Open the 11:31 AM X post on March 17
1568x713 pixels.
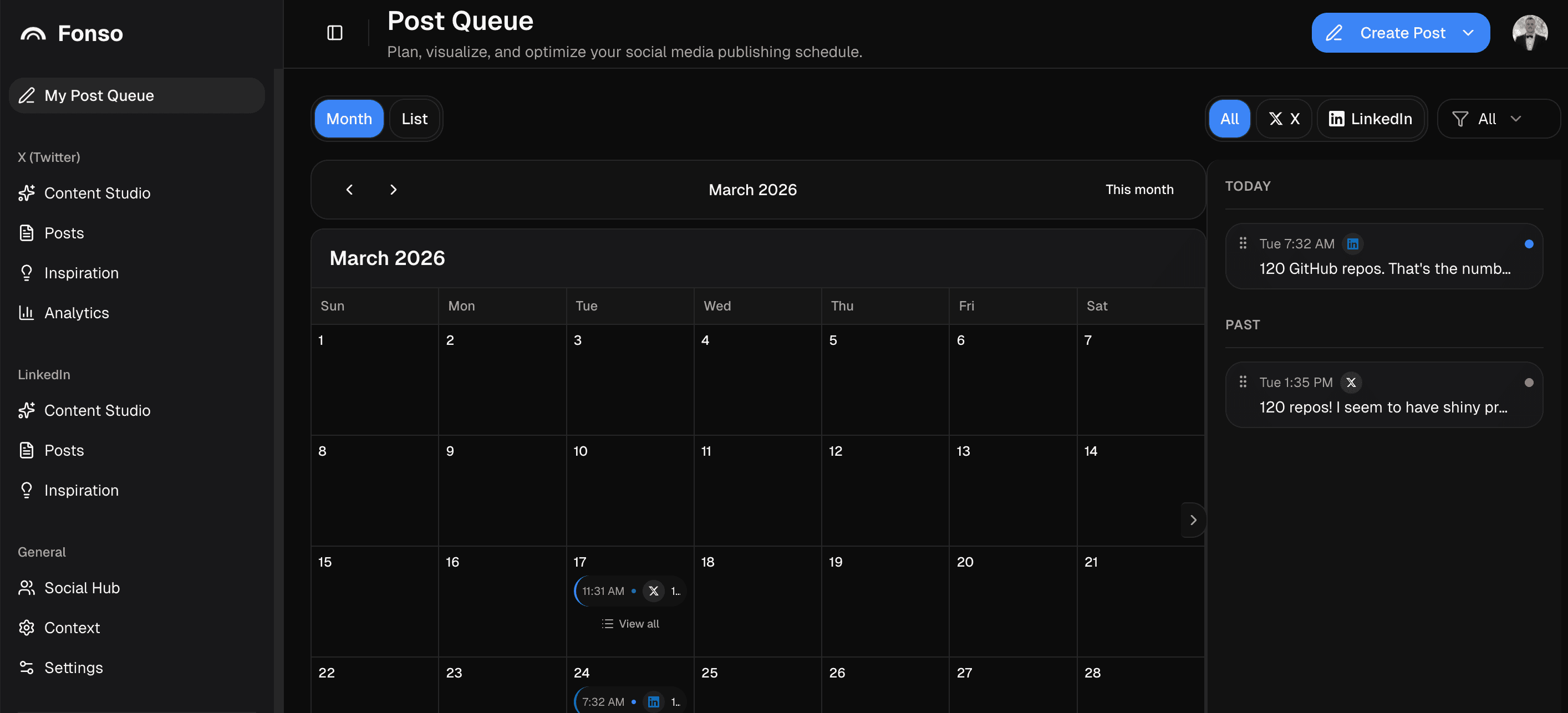point(630,591)
